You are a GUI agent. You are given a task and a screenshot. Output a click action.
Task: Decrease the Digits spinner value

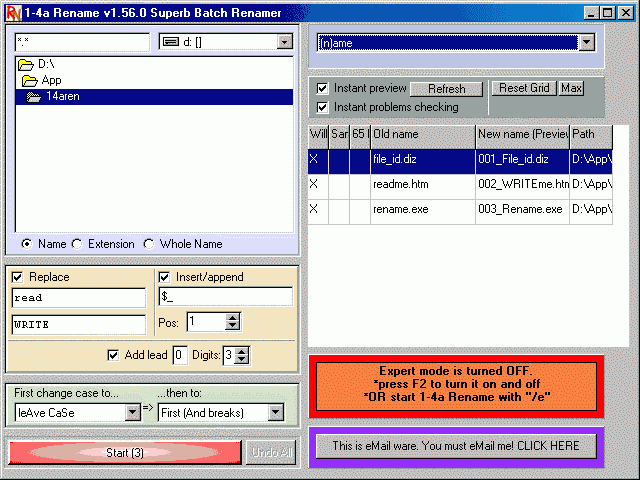pyautogui.click(x=242, y=359)
